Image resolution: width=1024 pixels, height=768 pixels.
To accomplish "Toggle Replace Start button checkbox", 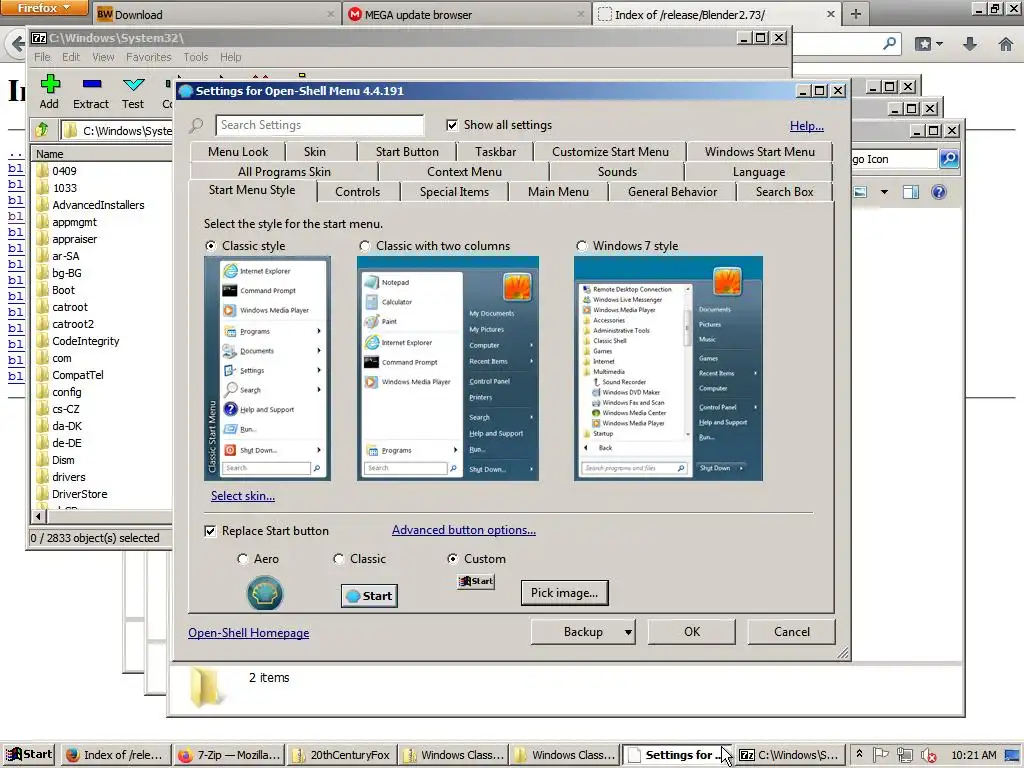I will (x=210, y=531).
